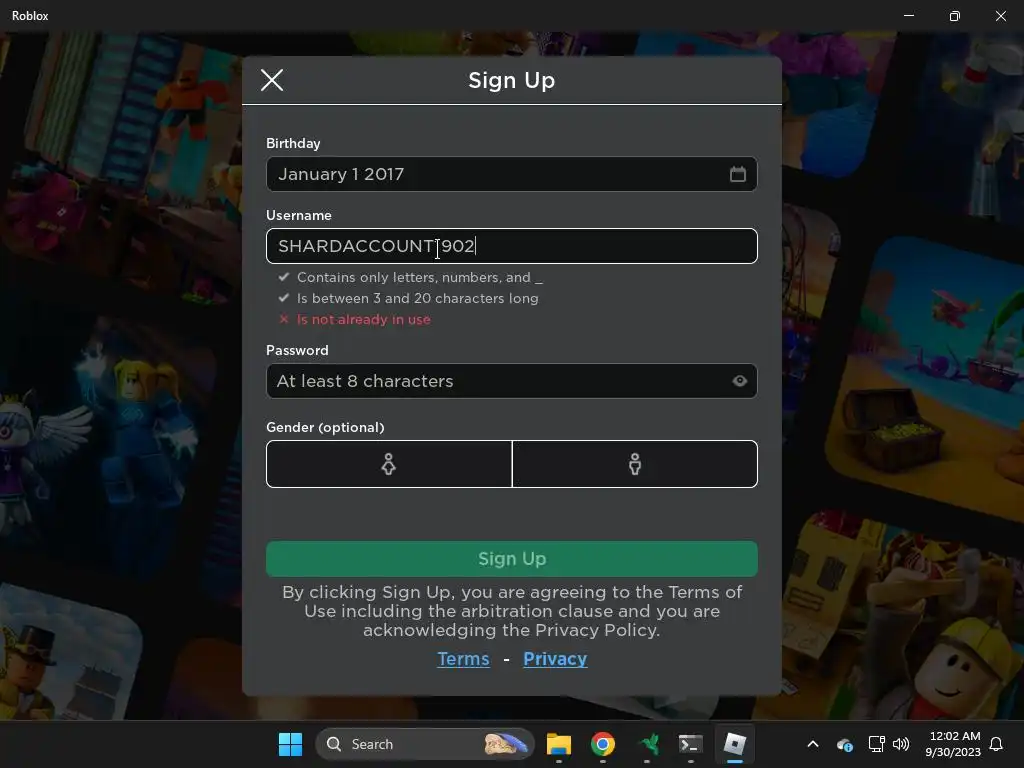Viewport: 1024px width, 768px height.
Task: Click 'Is not already in use' error text
Action: [x=364, y=319]
